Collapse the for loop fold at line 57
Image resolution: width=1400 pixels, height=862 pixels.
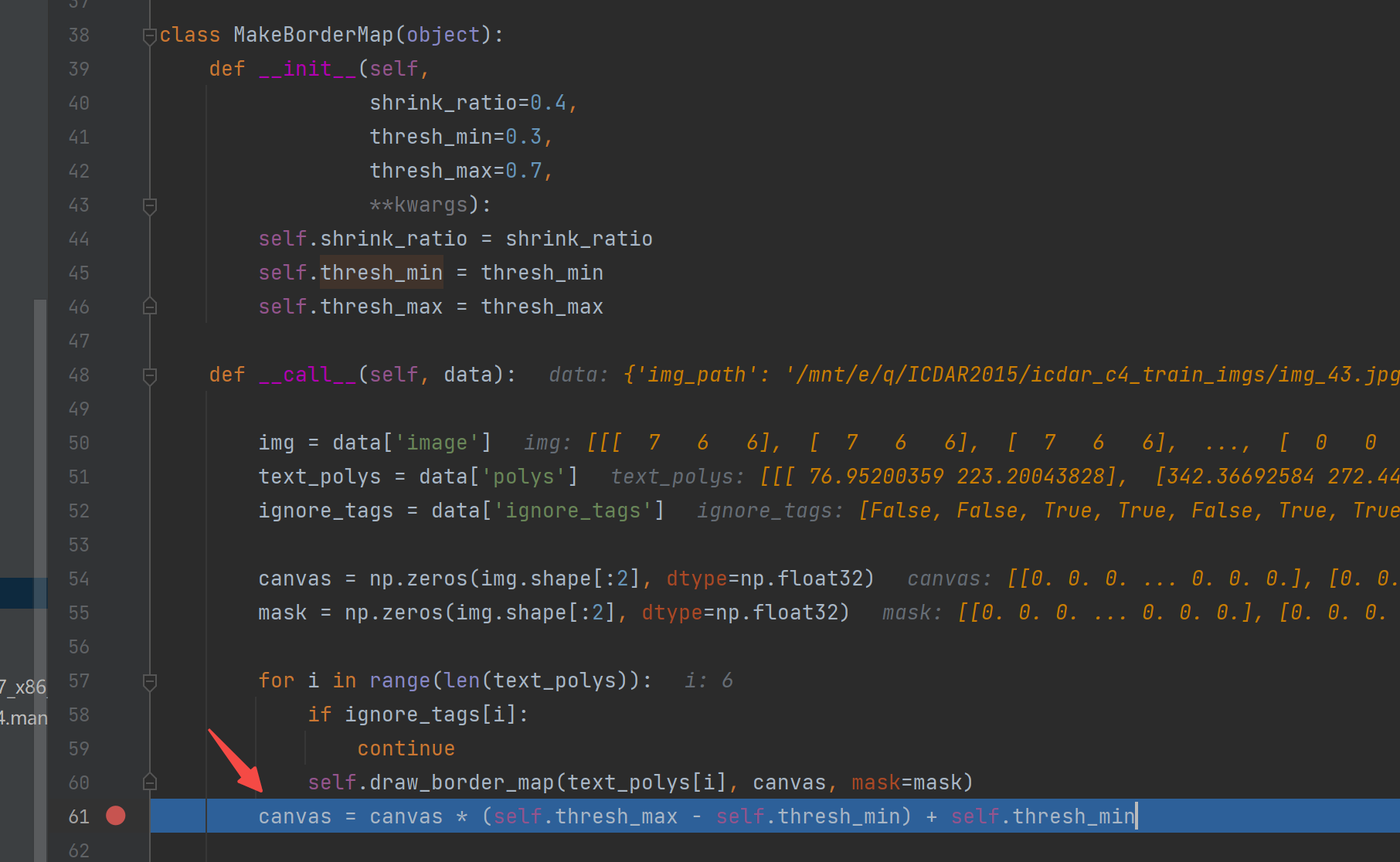click(150, 681)
